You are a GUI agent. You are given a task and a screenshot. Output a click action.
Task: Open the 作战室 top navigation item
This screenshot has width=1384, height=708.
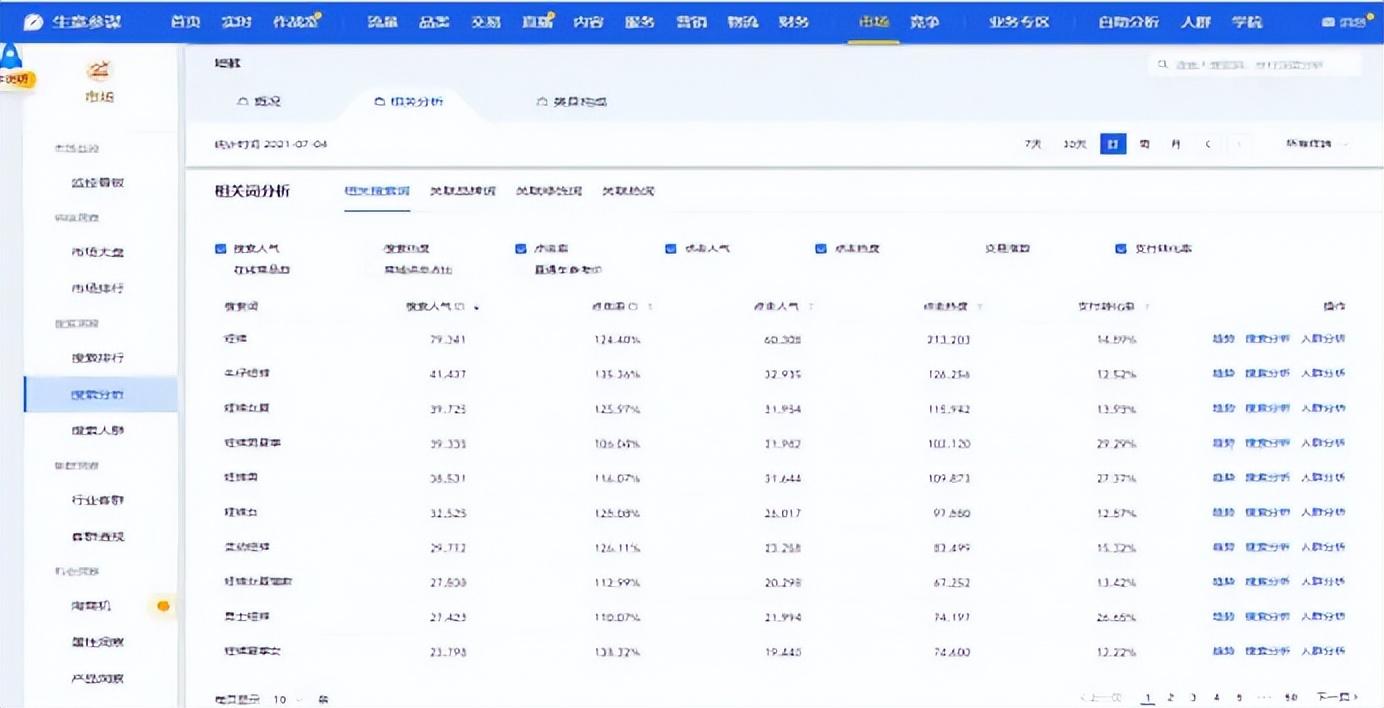click(x=295, y=22)
